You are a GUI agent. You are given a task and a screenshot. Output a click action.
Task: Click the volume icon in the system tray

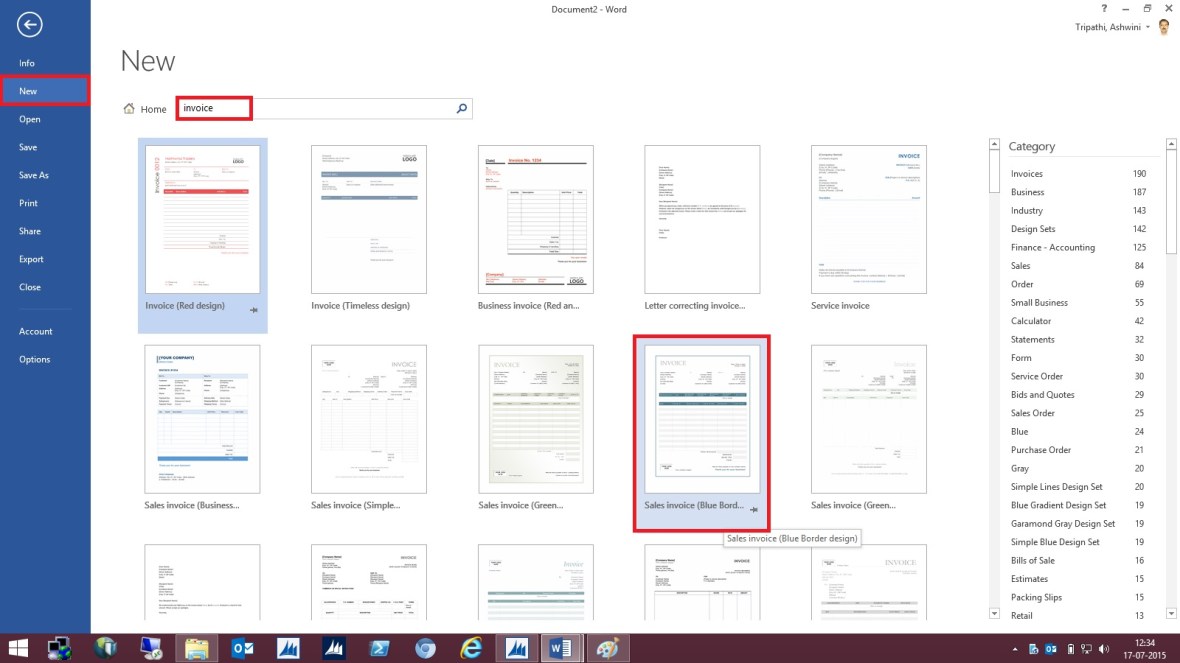coord(1105,647)
